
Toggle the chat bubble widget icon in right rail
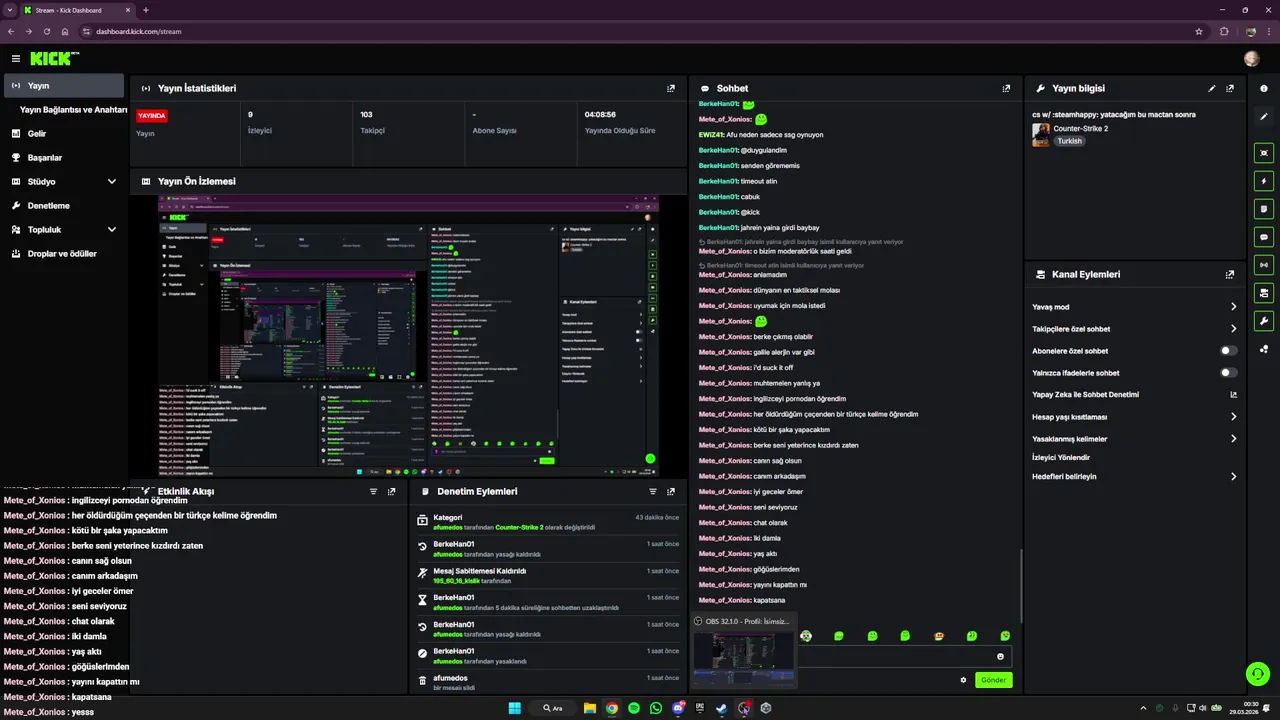tap(1264, 237)
